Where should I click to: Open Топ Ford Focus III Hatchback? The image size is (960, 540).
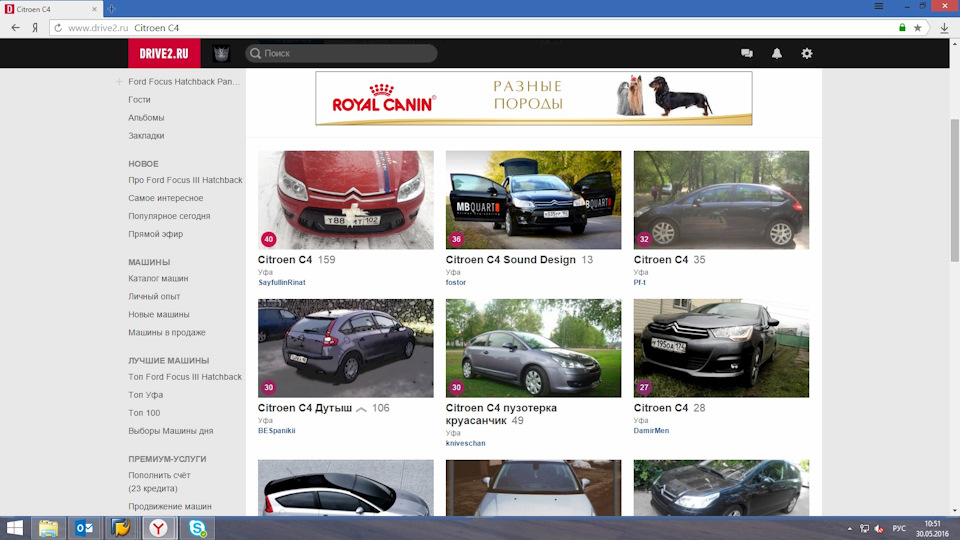[x=185, y=377]
